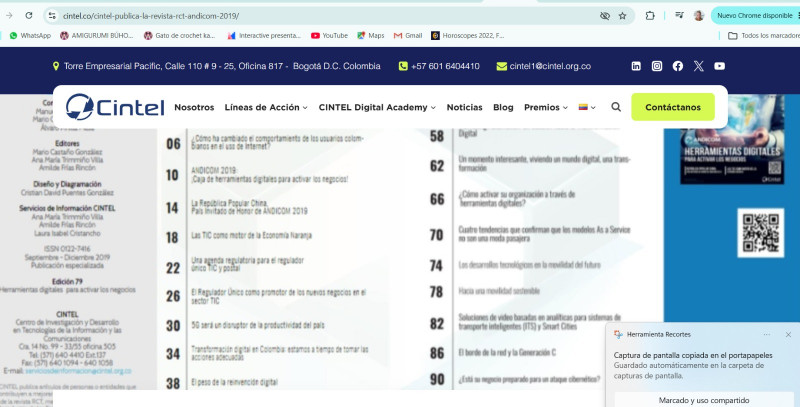The height and width of the screenshot is (407, 800).
Task: Open Gato de crochet bookmark
Action: (x=180, y=36)
